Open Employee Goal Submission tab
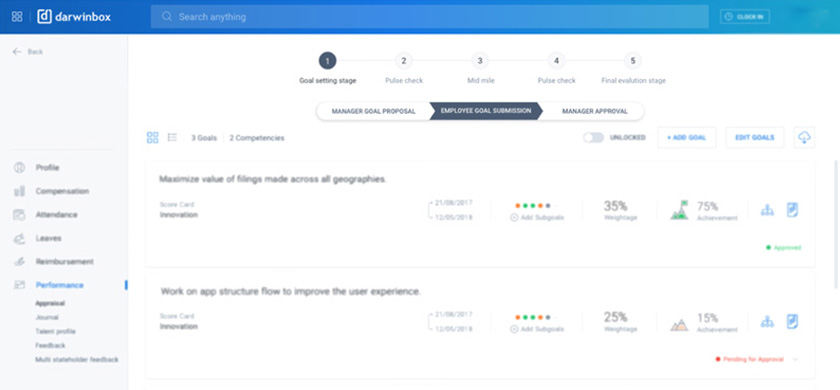Screen dimensions: 840x390 tap(486, 111)
